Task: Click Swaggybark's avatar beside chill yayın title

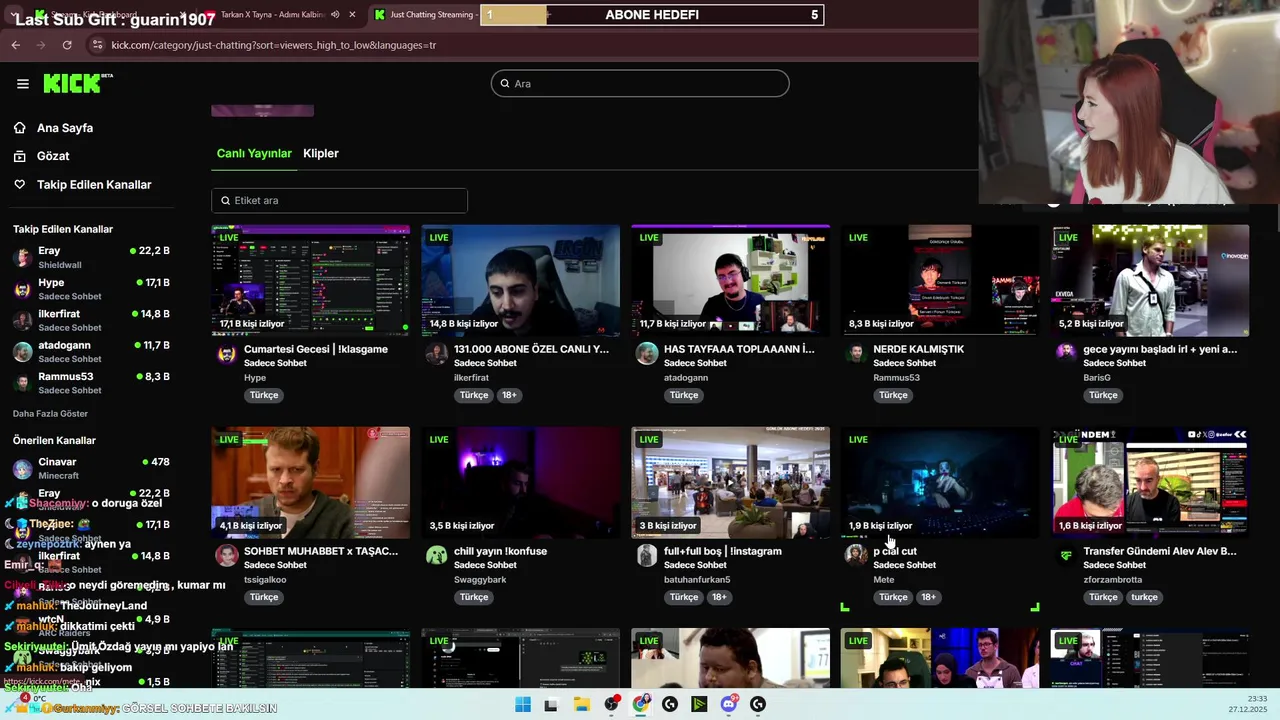Action: [437, 555]
